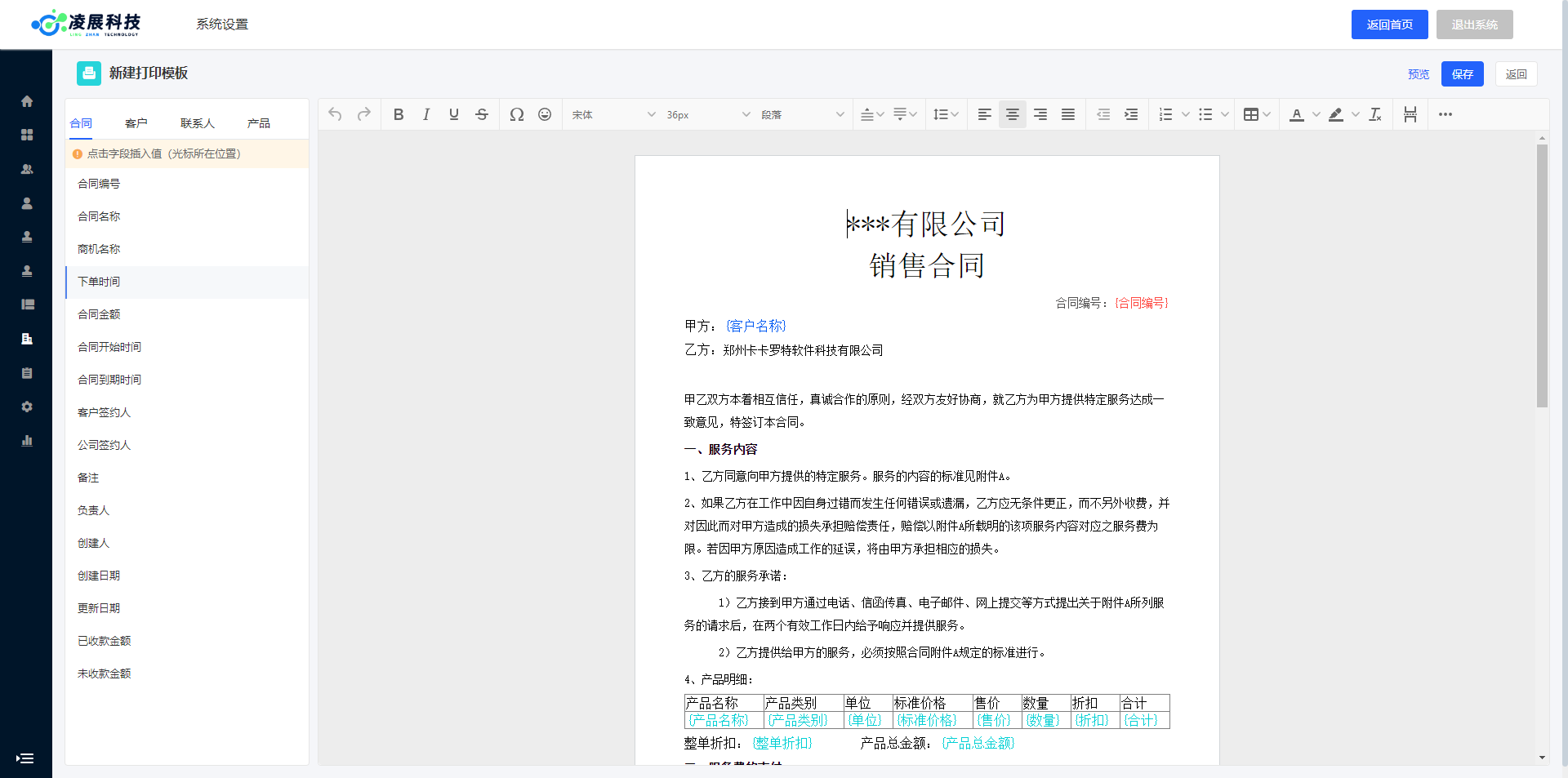
Task: Switch to the 合同 tab
Action: [81, 123]
